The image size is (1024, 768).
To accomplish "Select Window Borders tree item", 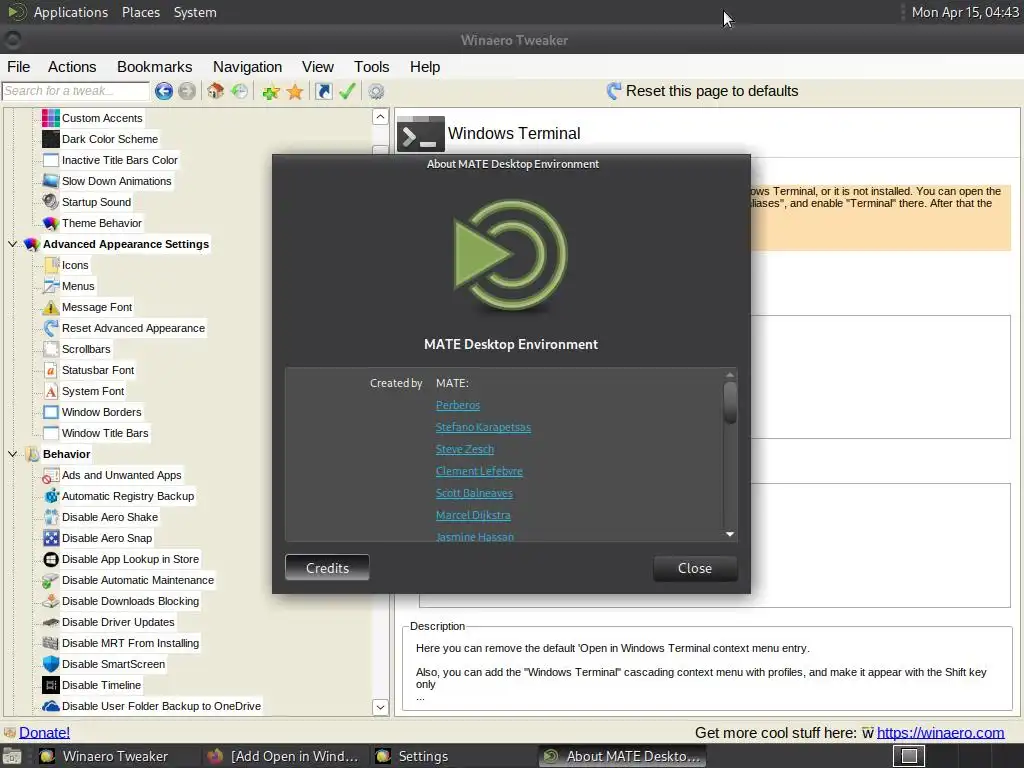I will [x=101, y=412].
